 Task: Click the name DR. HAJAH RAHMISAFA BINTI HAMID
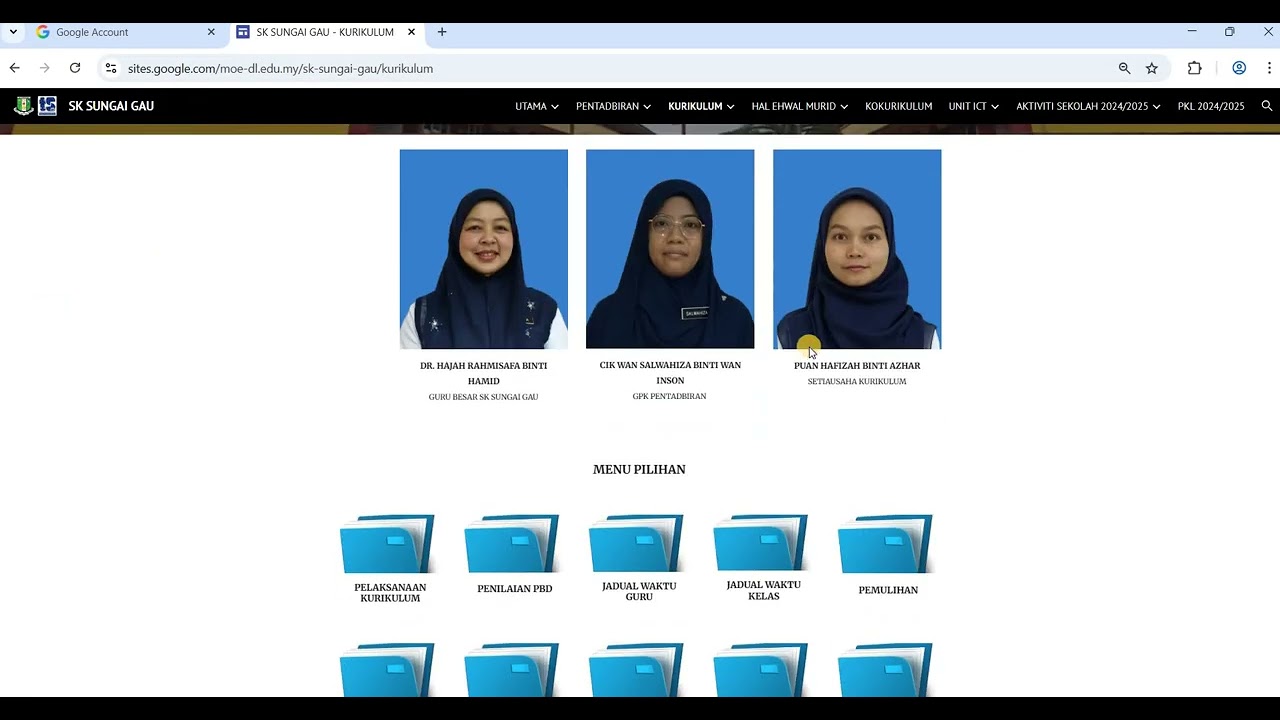(483, 373)
